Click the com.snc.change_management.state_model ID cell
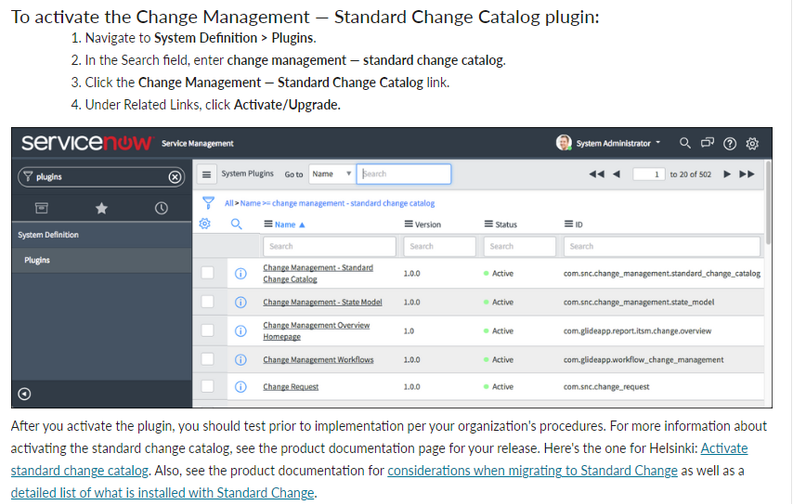The width and height of the screenshot is (793, 504). (x=639, y=302)
